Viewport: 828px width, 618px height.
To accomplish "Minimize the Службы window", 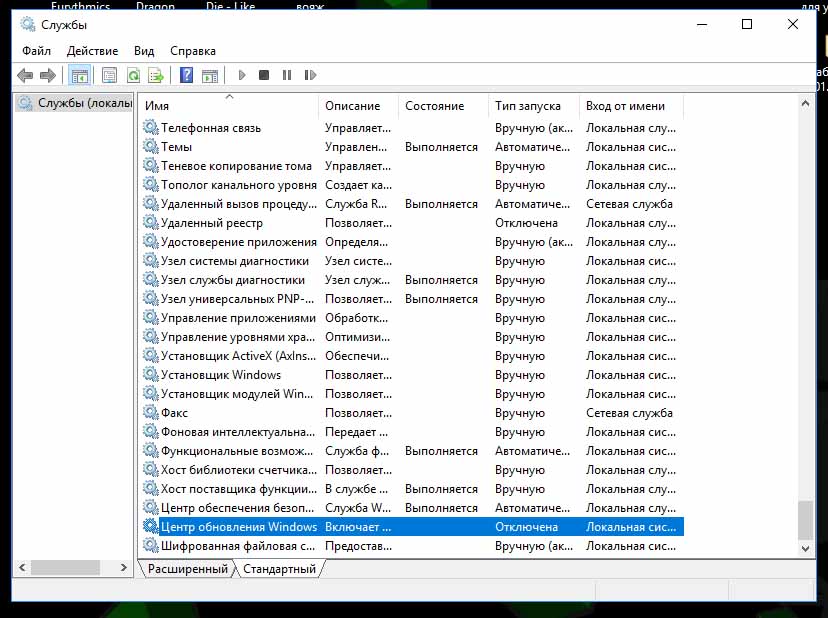I will [x=702, y=24].
